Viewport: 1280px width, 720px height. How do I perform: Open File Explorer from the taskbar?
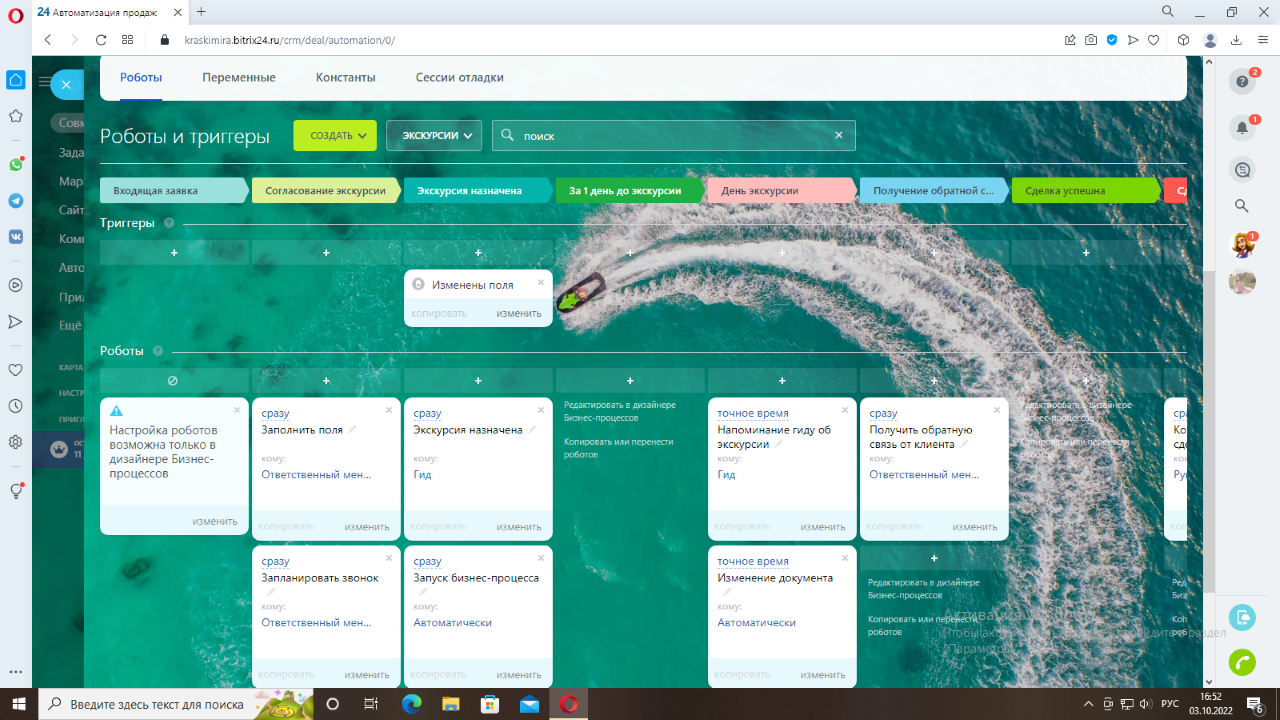[450, 704]
